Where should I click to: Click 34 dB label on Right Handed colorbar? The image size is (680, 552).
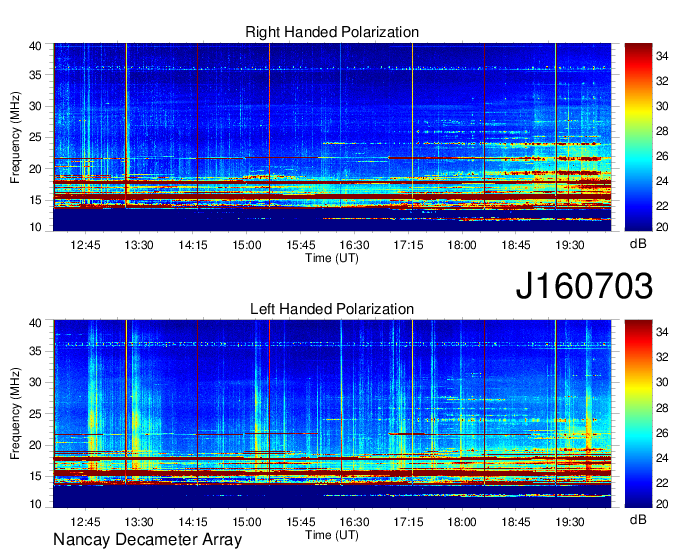click(662, 56)
